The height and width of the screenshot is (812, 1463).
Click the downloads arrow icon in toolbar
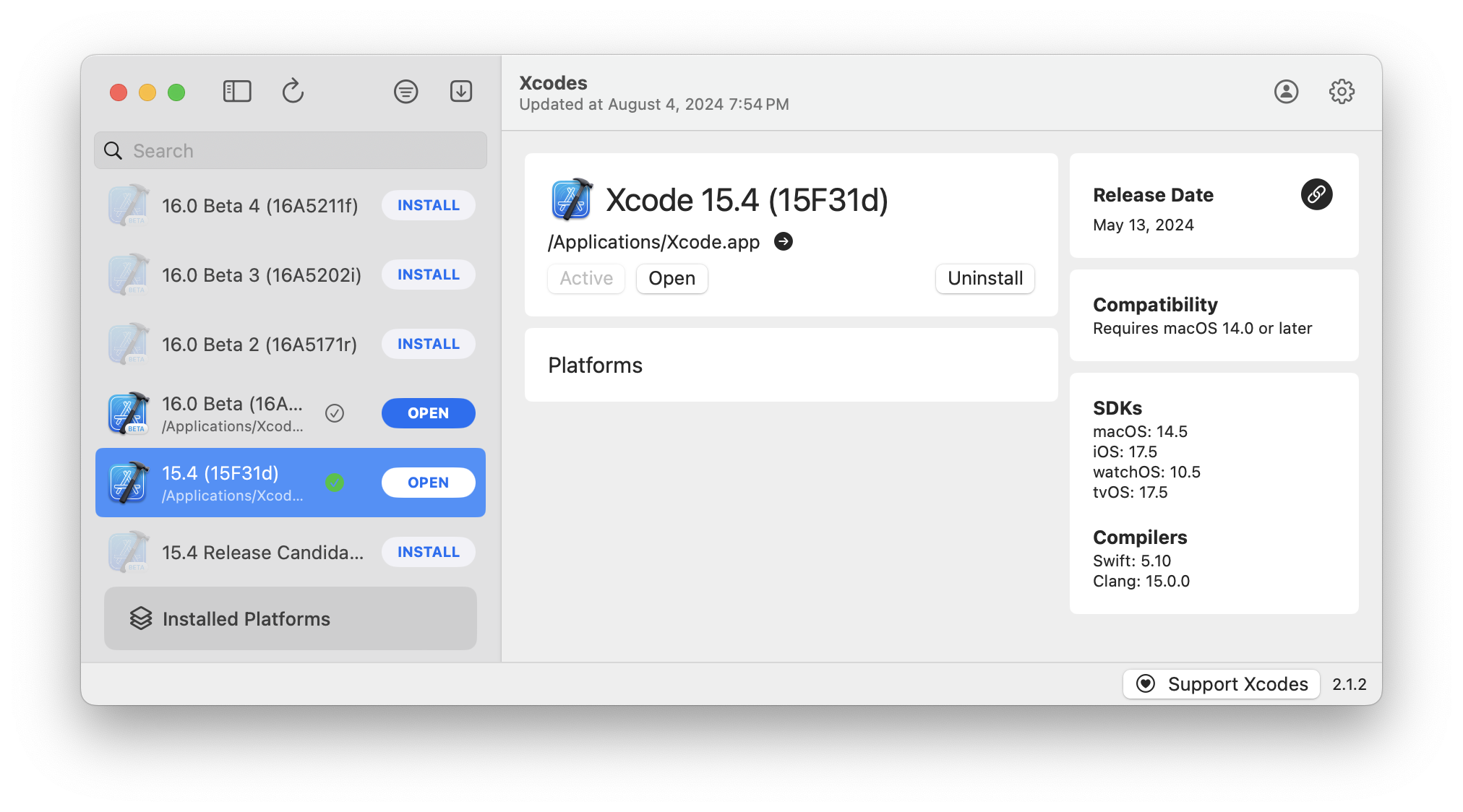[461, 91]
